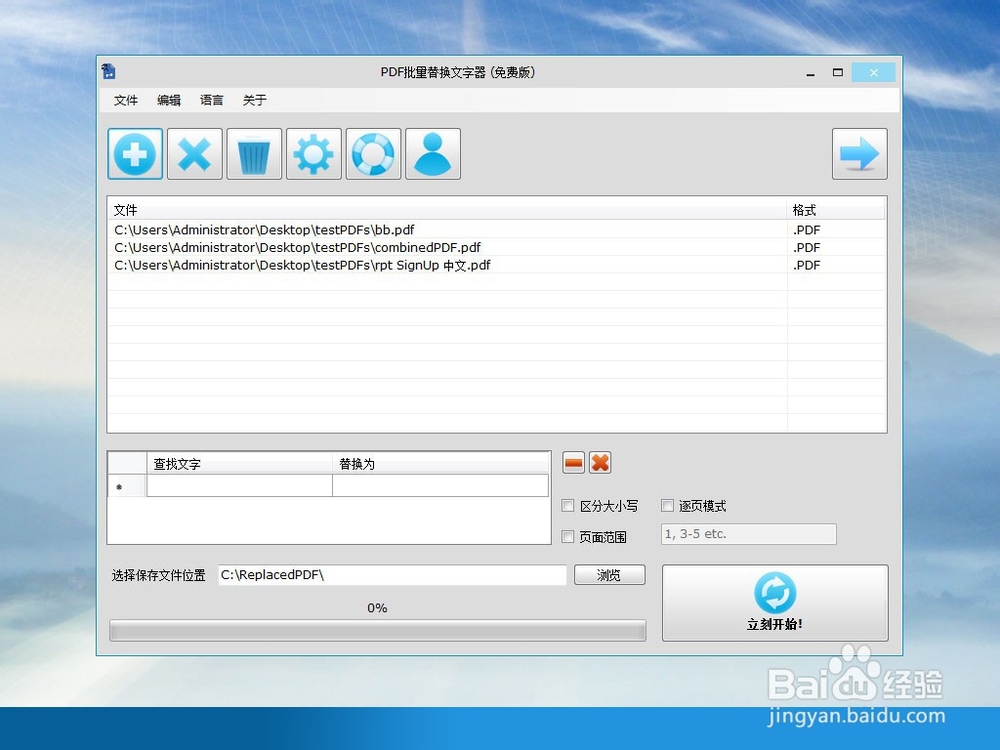This screenshot has height=750, width=1000.
Task: Click the 浏览 button to choose save folder
Action: 609,575
